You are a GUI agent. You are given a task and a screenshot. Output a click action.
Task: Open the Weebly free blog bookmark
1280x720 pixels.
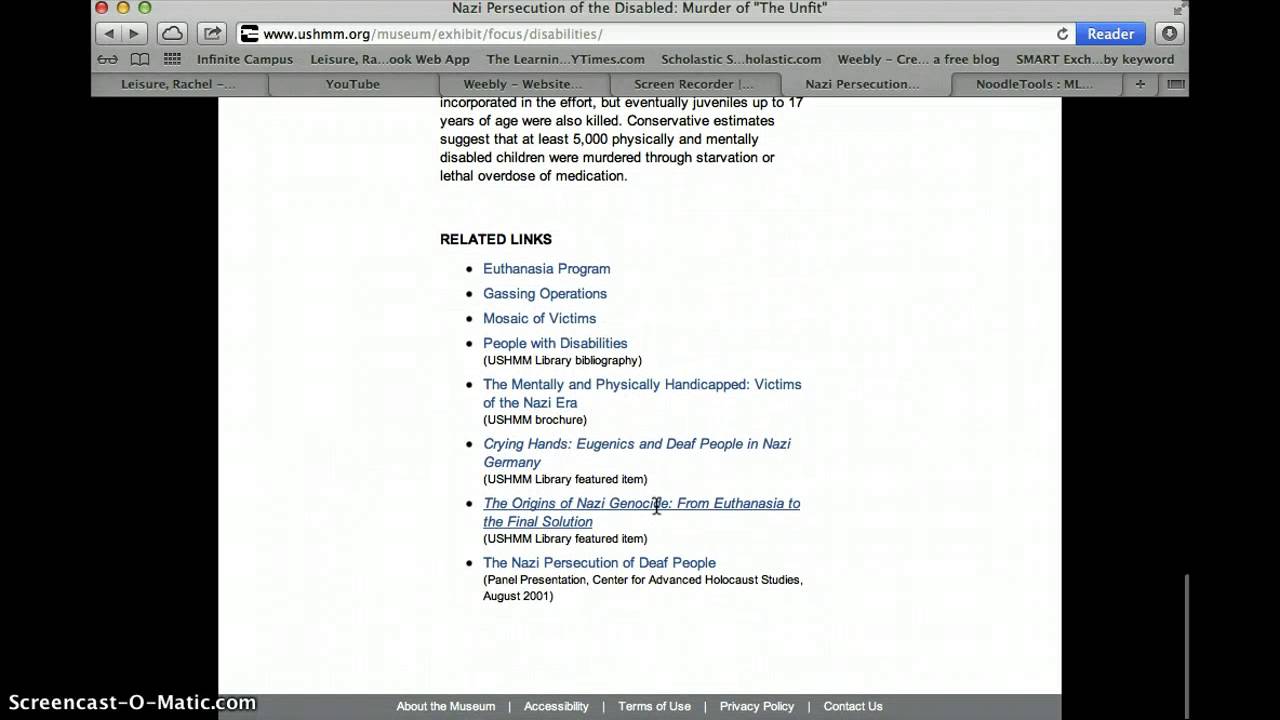tap(918, 59)
